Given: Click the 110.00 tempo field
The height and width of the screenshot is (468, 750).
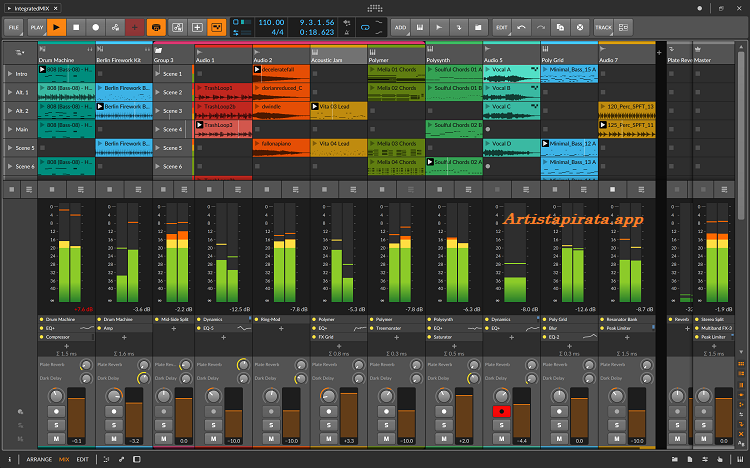Looking at the screenshot, I should click(x=271, y=21).
